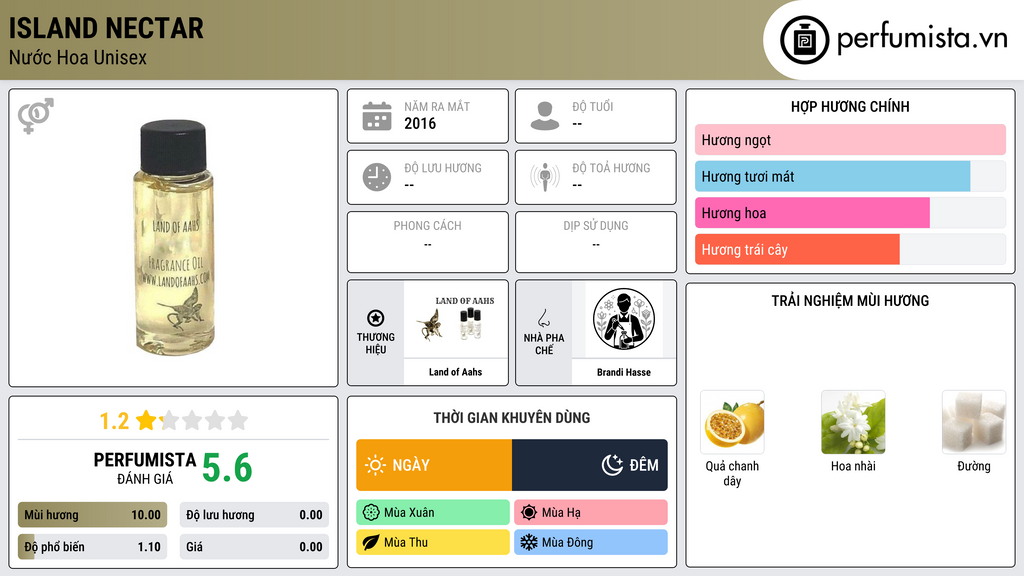Click the yellow star in the rating
Screen dimensions: 1024x576
tap(146, 420)
